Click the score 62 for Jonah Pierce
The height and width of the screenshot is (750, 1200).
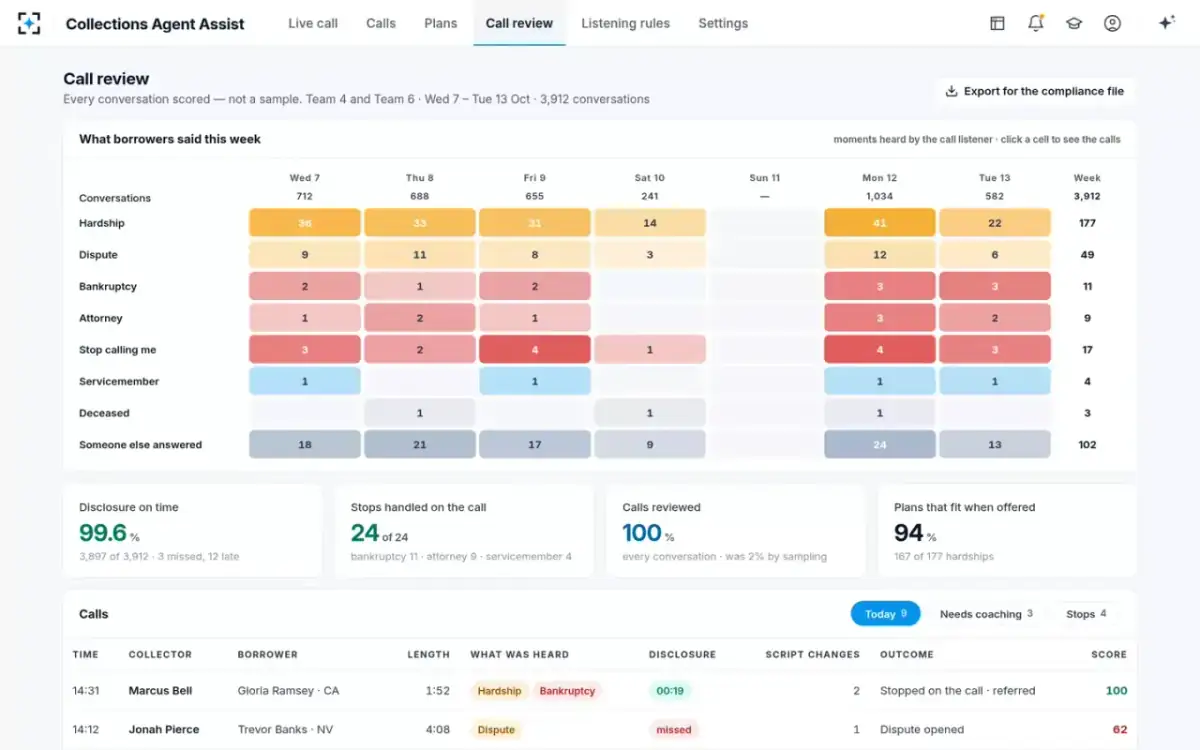click(x=1120, y=730)
